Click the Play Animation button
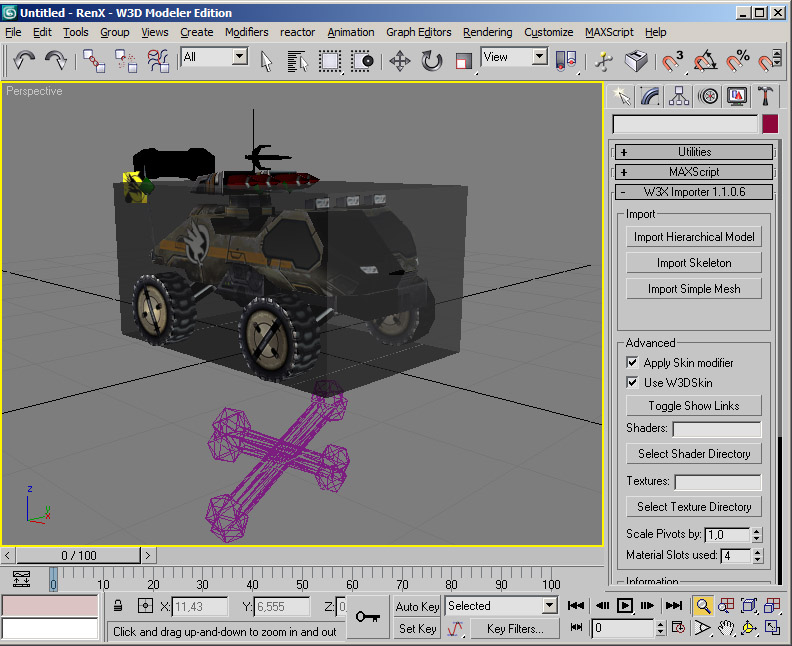 (625, 606)
